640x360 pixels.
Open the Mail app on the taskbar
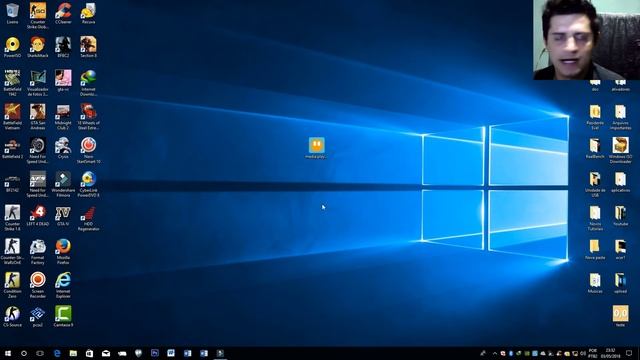pyautogui.click(x=106, y=353)
